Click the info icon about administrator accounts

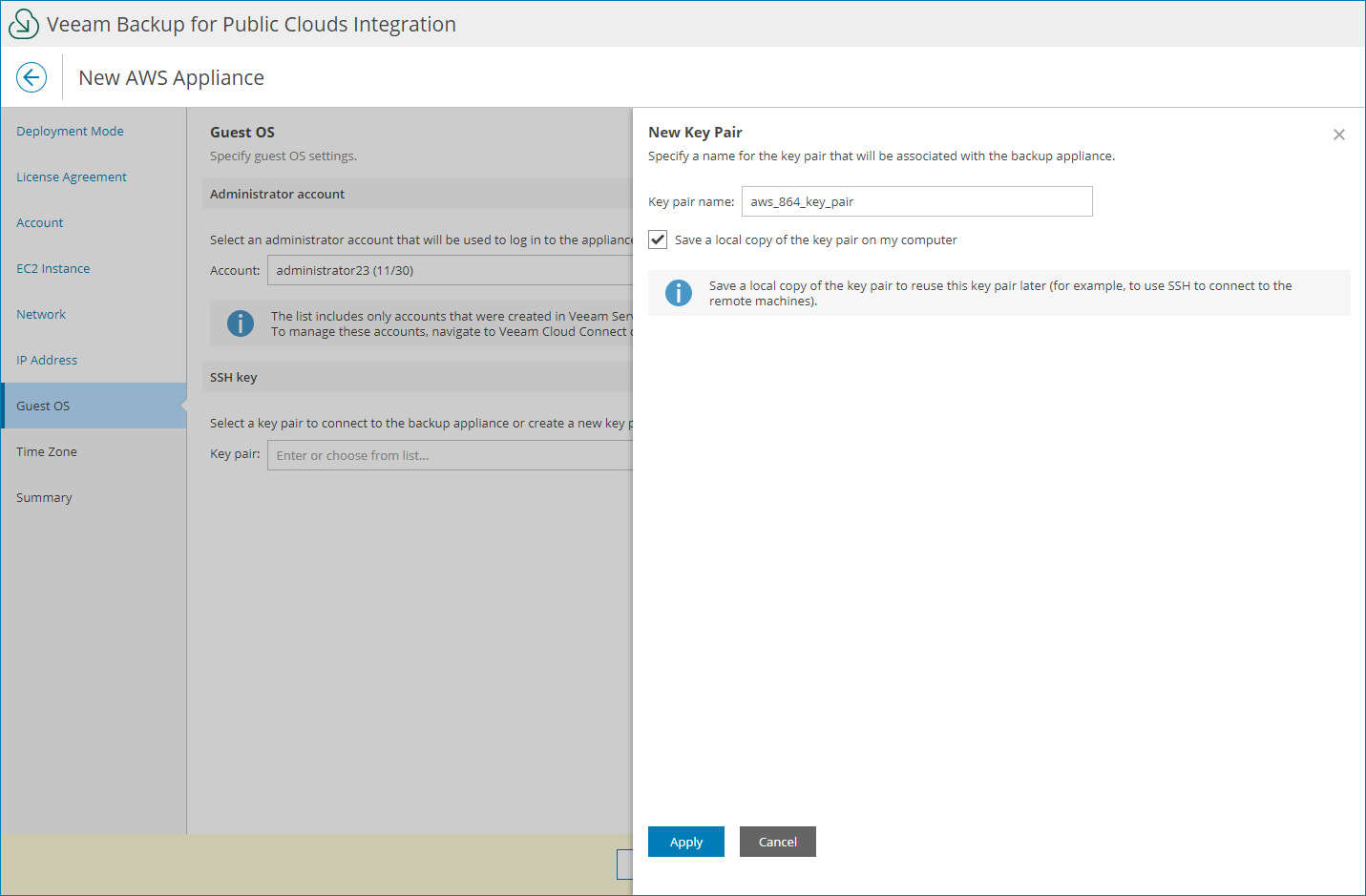240,323
